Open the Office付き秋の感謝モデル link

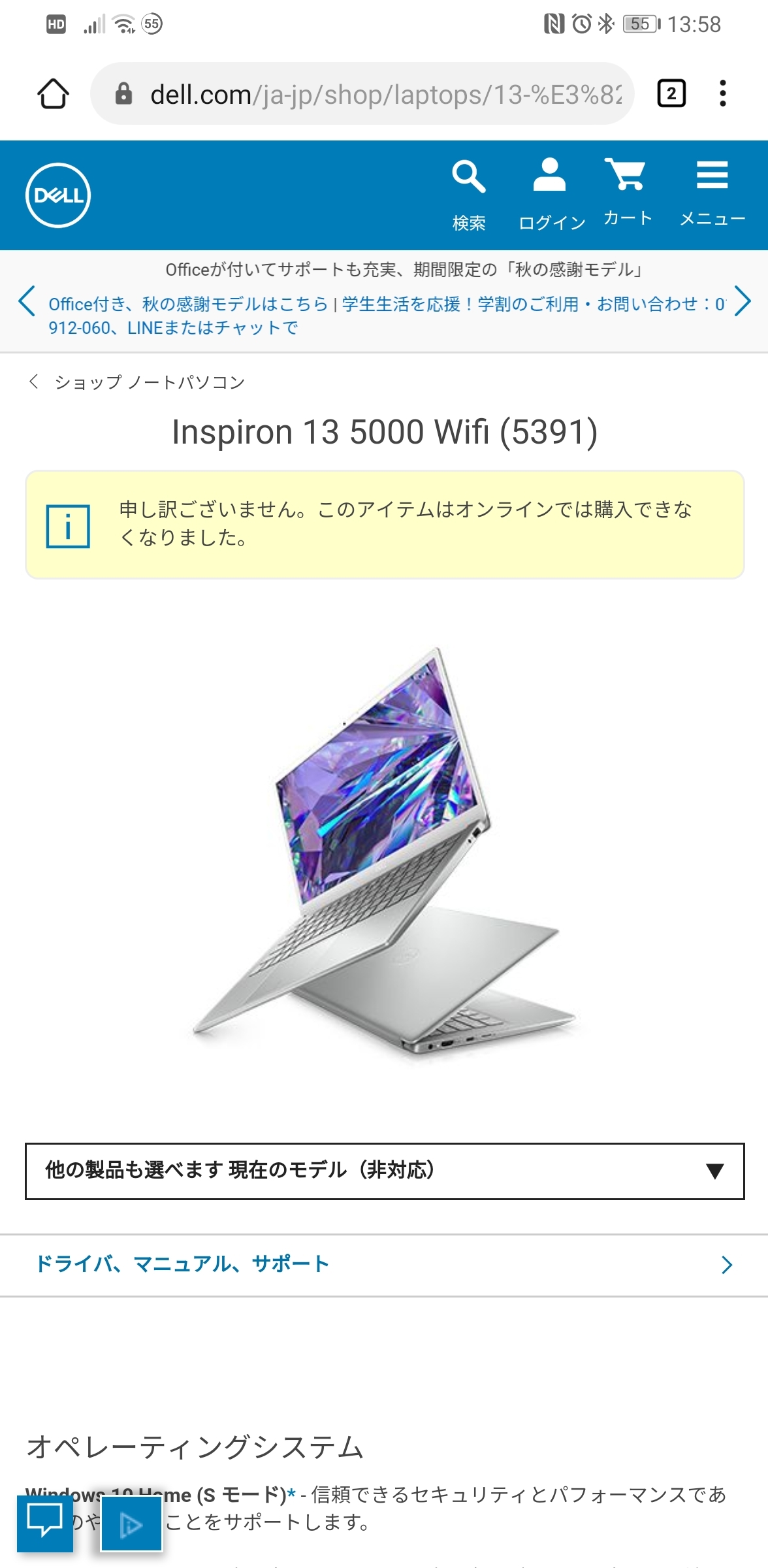(188, 304)
